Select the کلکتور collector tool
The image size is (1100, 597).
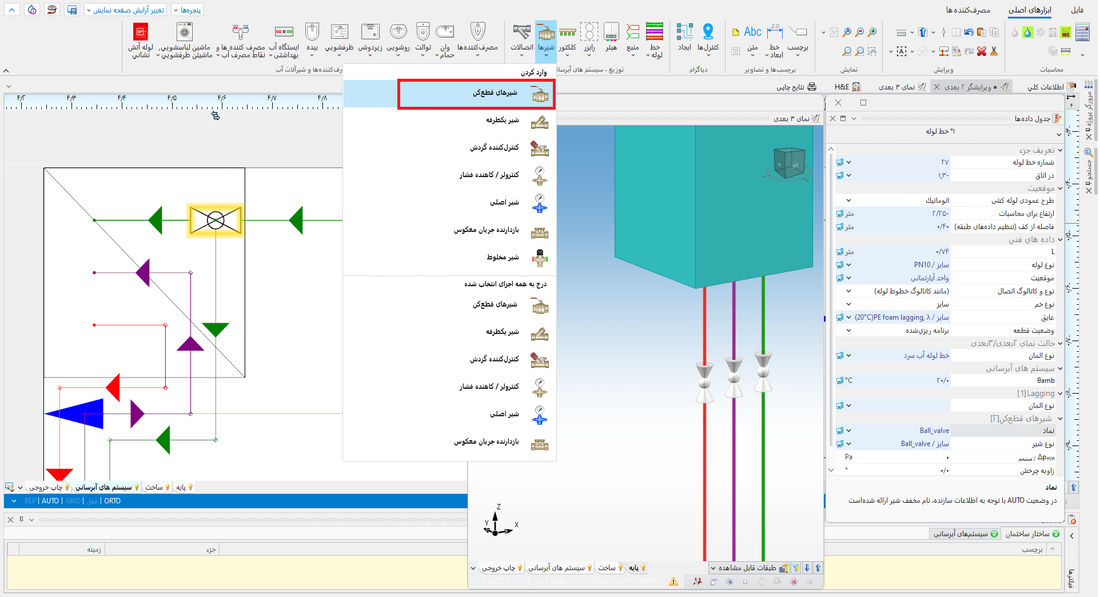click(568, 38)
